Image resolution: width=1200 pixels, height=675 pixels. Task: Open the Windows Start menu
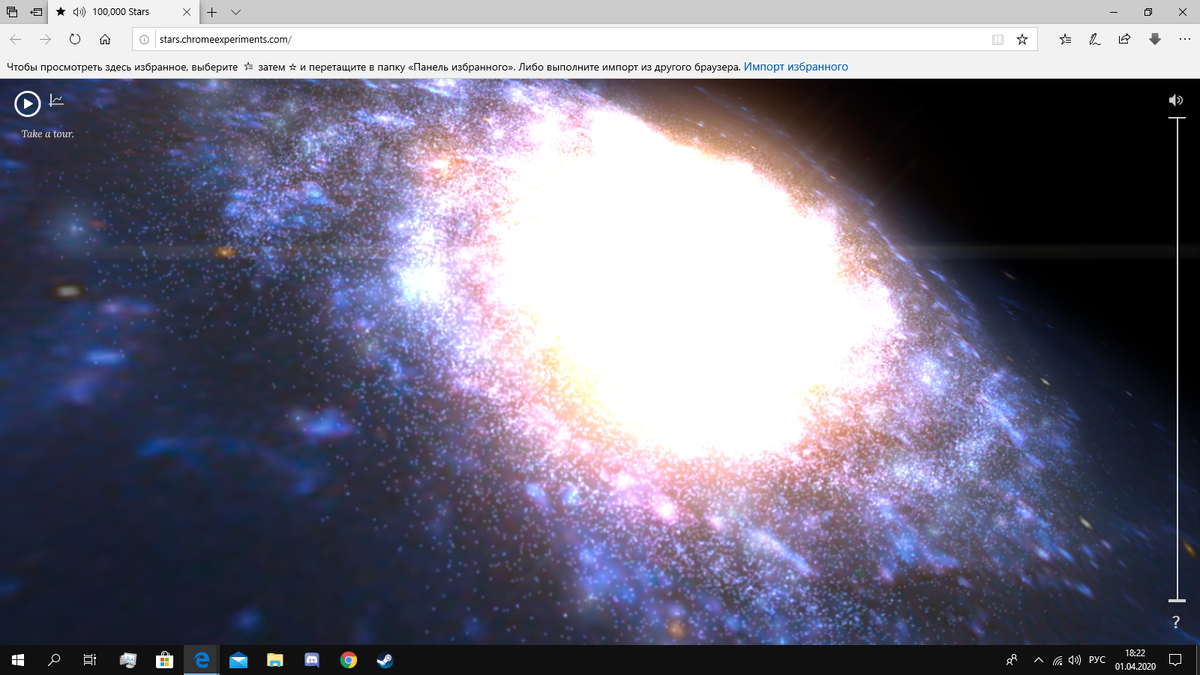coord(17,660)
